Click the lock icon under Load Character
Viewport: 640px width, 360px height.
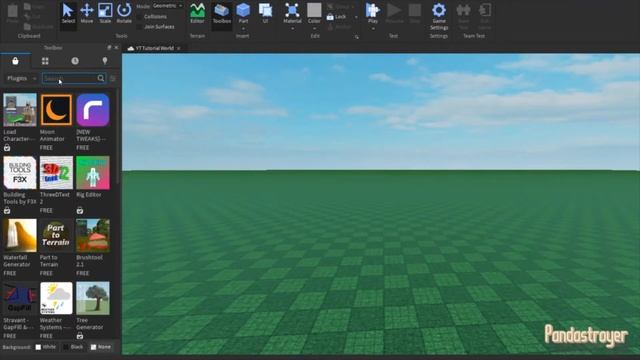pos(7,148)
